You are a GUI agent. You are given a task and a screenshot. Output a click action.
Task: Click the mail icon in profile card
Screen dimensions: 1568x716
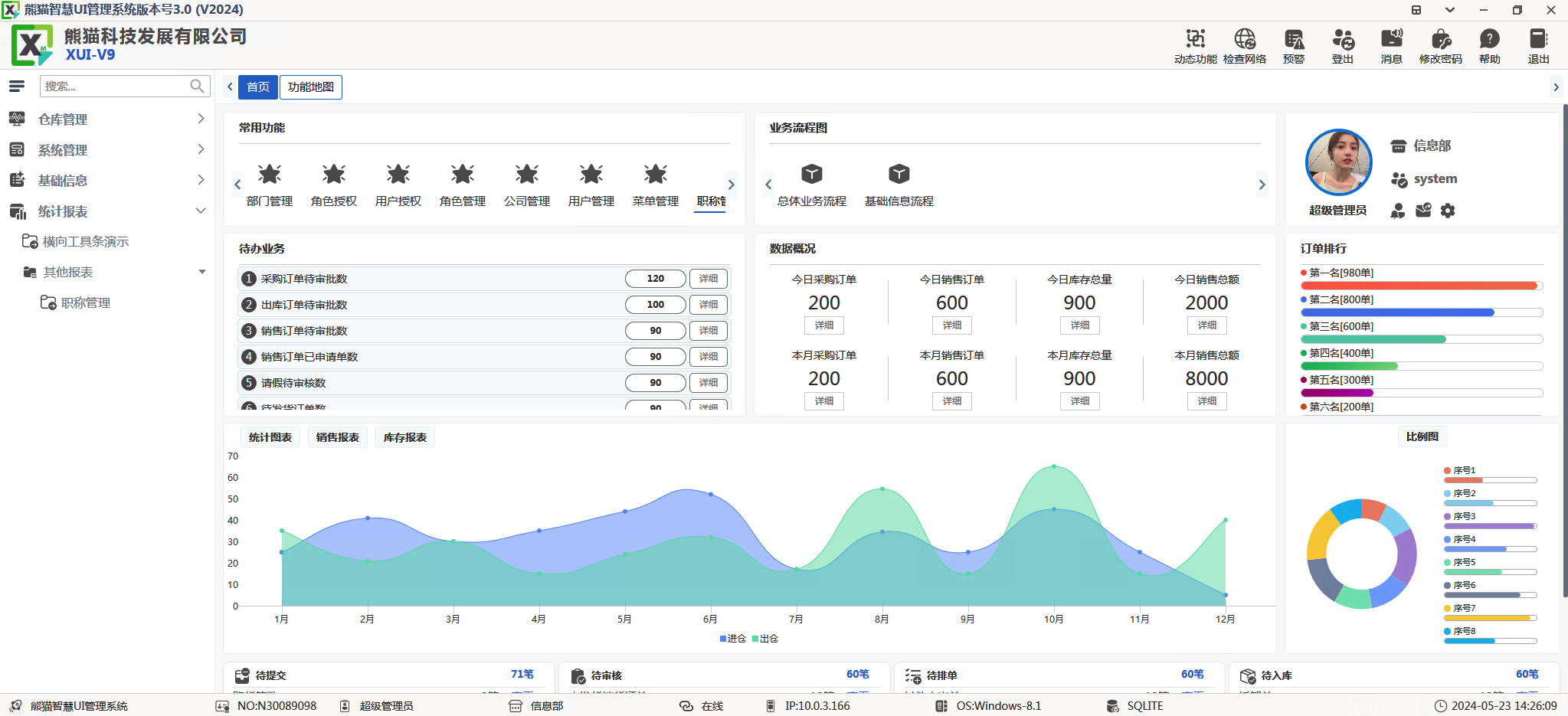pyautogui.click(x=1423, y=211)
